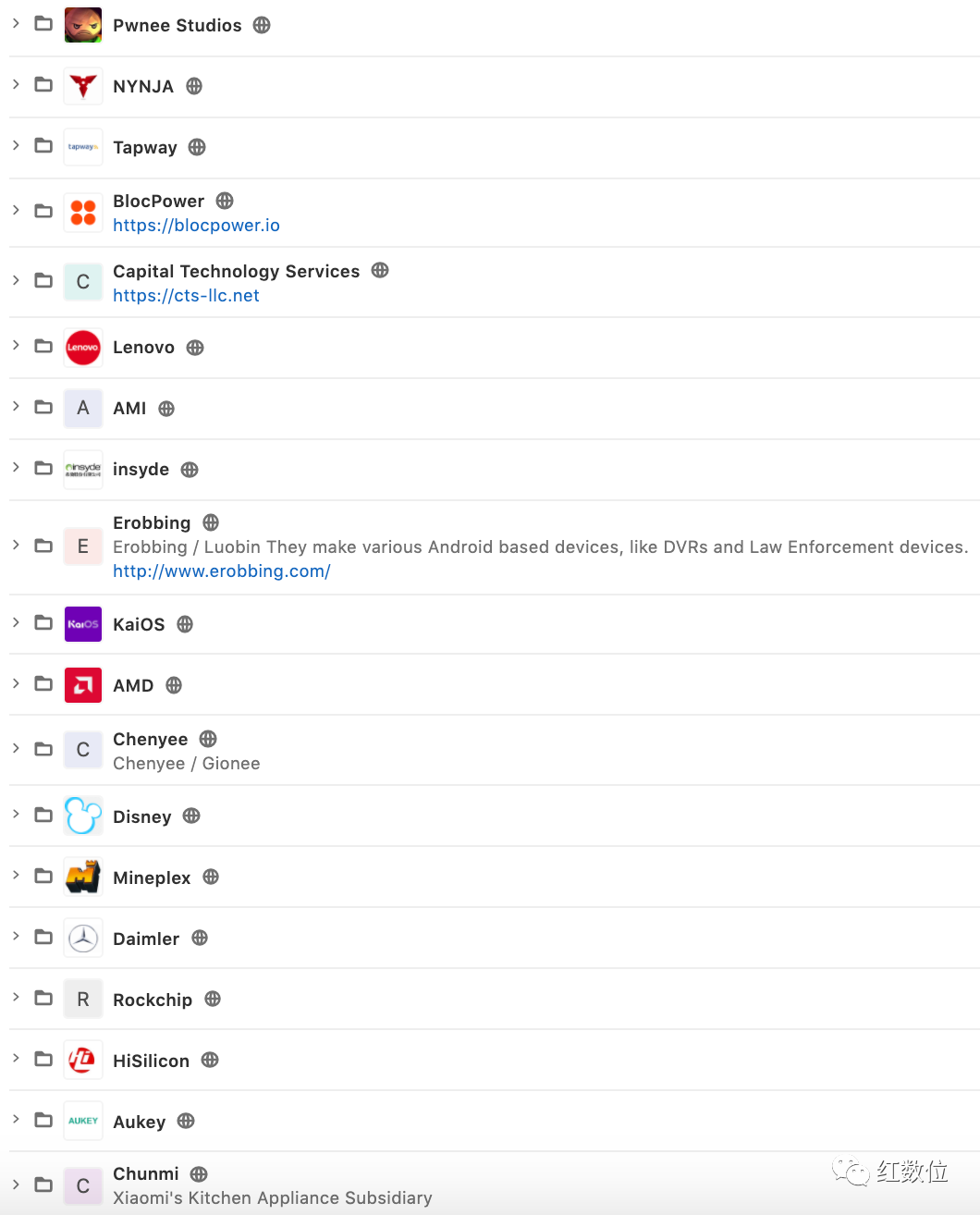Viewport: 980px width, 1215px height.
Task: Expand the KaiOS group chevron
Action: click(x=16, y=622)
